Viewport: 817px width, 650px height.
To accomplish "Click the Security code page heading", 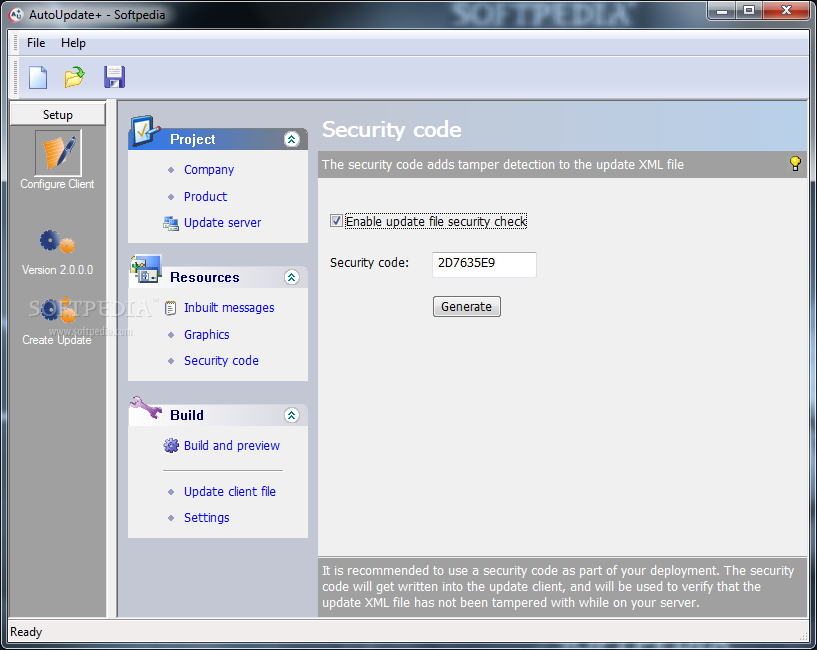I will [x=391, y=129].
